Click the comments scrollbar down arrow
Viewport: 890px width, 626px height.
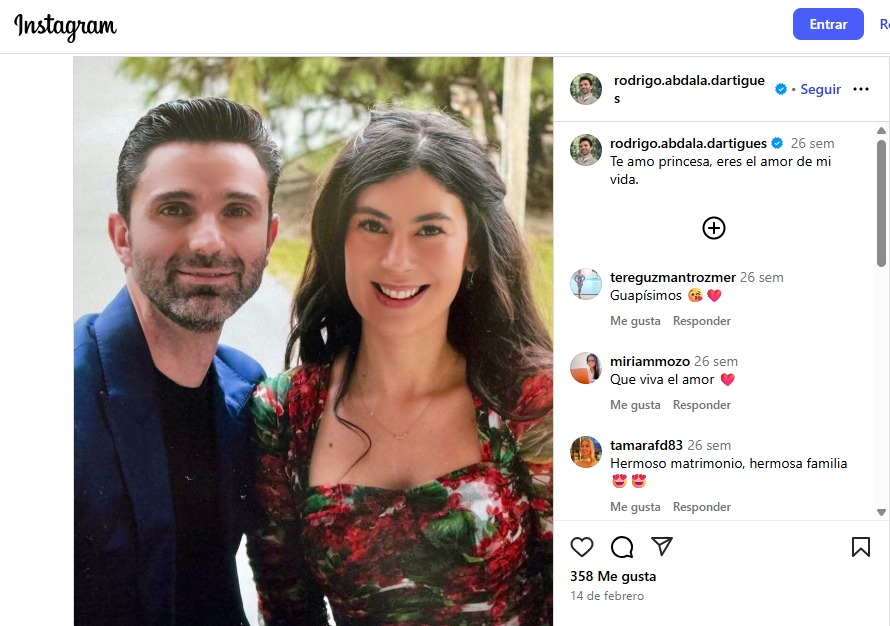click(881, 512)
